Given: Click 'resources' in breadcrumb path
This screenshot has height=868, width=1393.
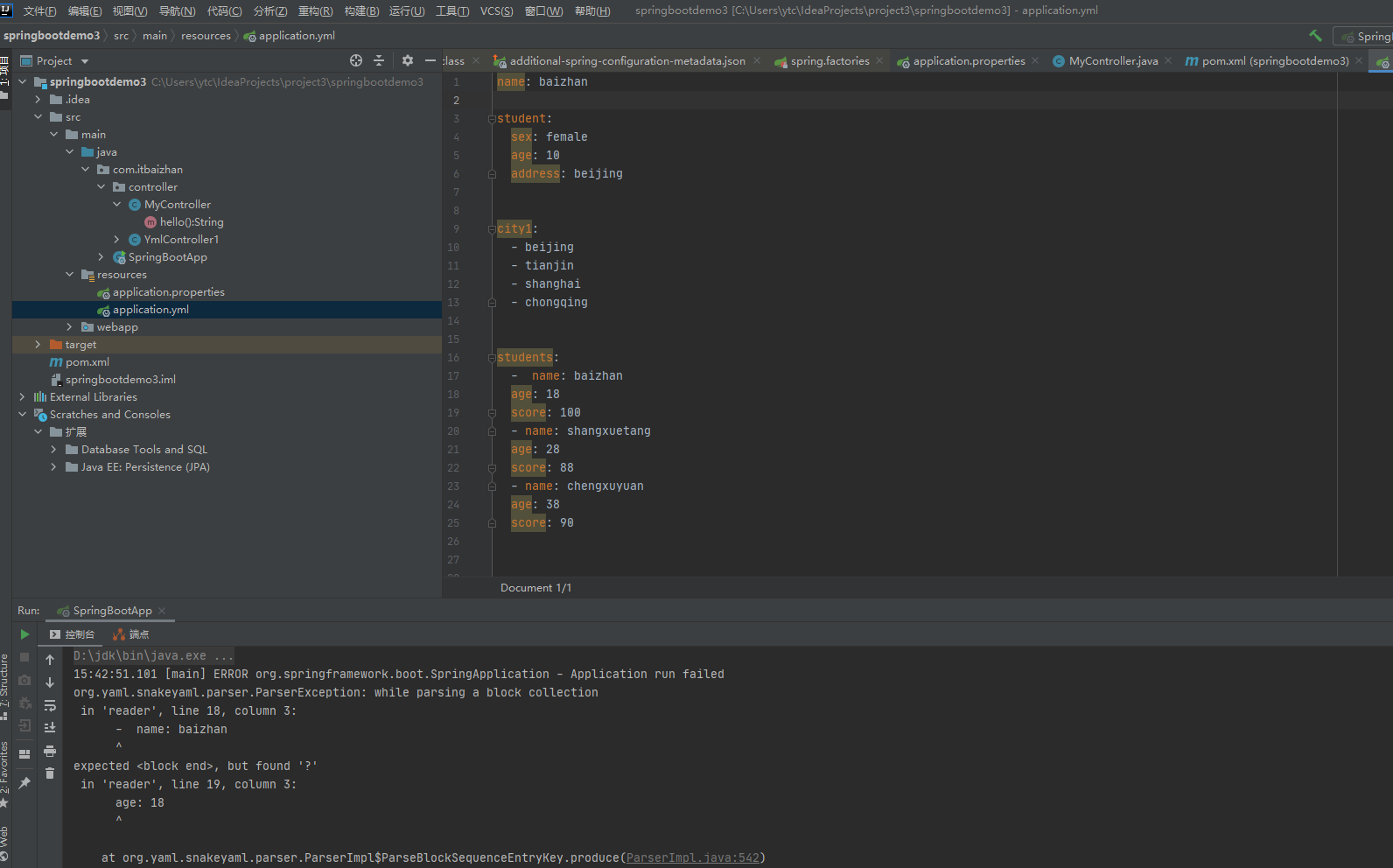Looking at the screenshot, I should pos(206,36).
